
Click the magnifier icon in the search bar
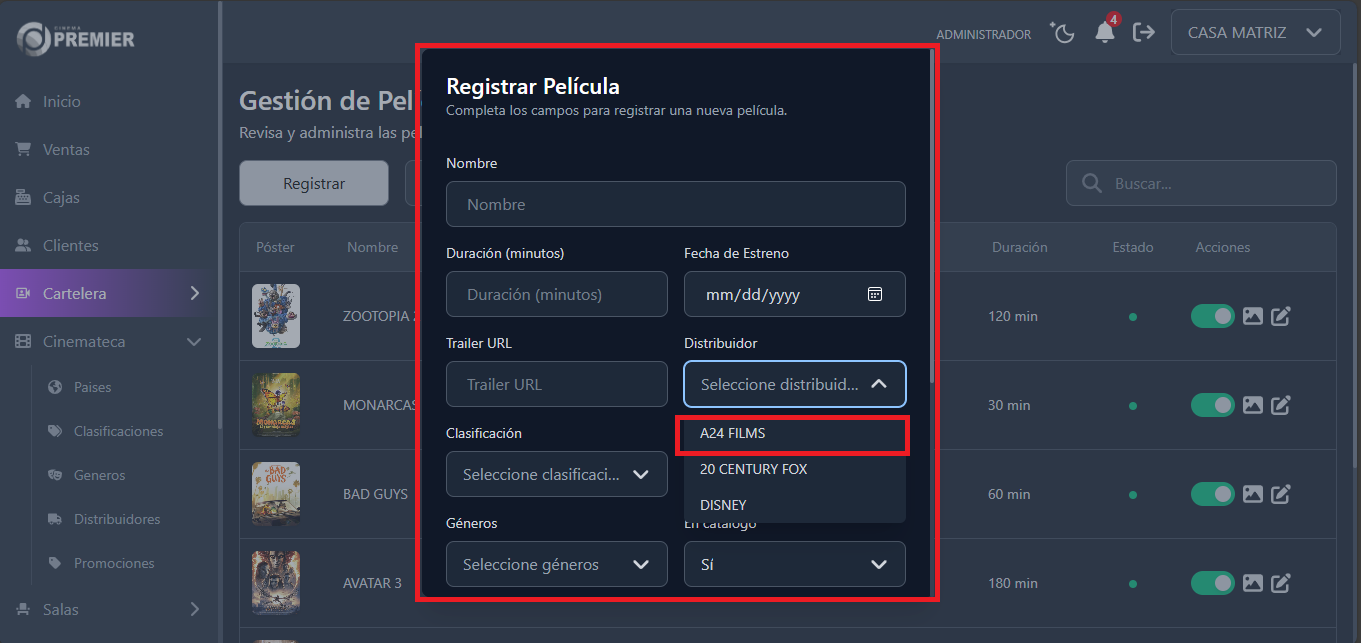point(1091,183)
